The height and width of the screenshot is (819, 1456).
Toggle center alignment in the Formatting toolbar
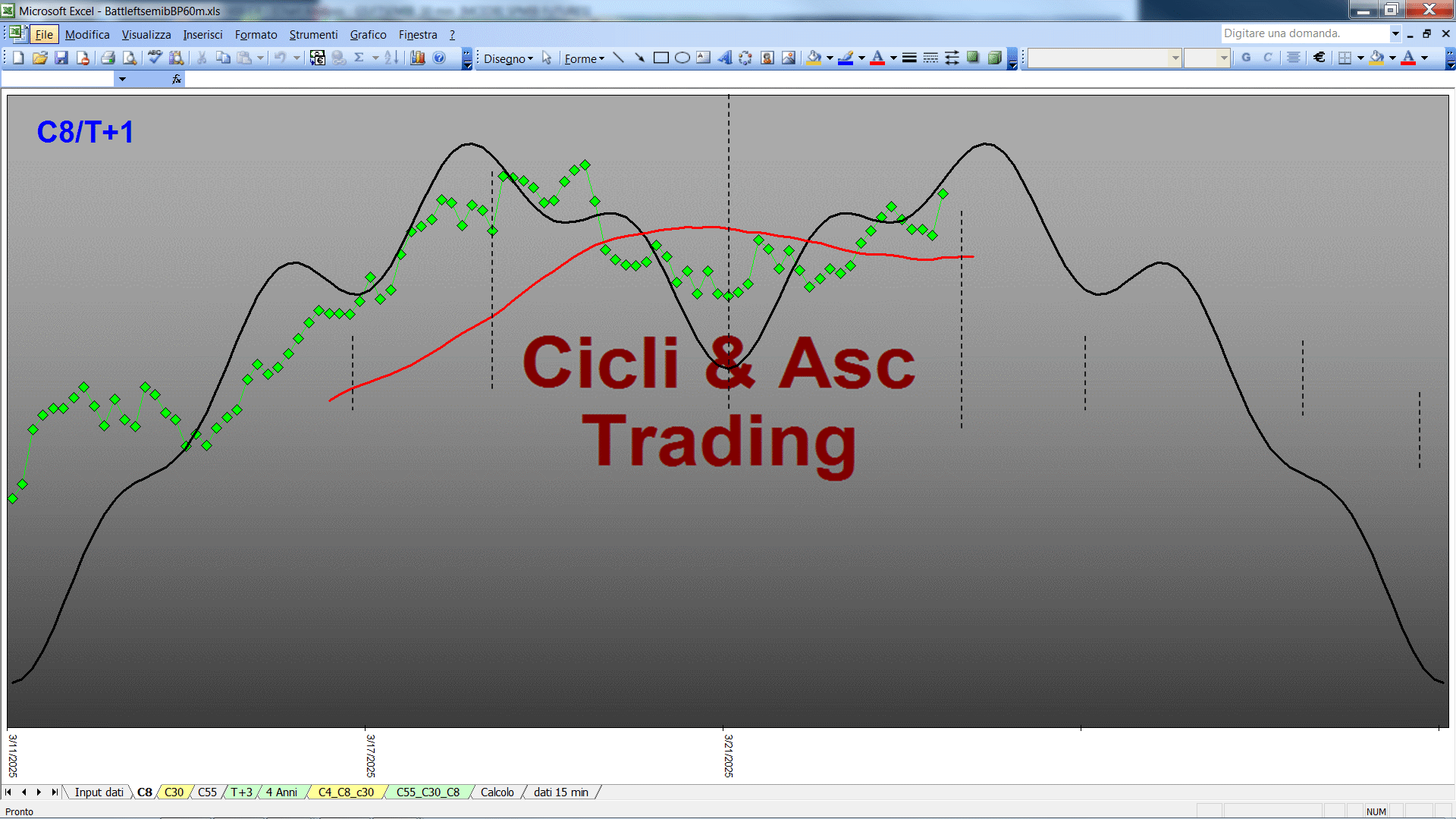(1294, 58)
